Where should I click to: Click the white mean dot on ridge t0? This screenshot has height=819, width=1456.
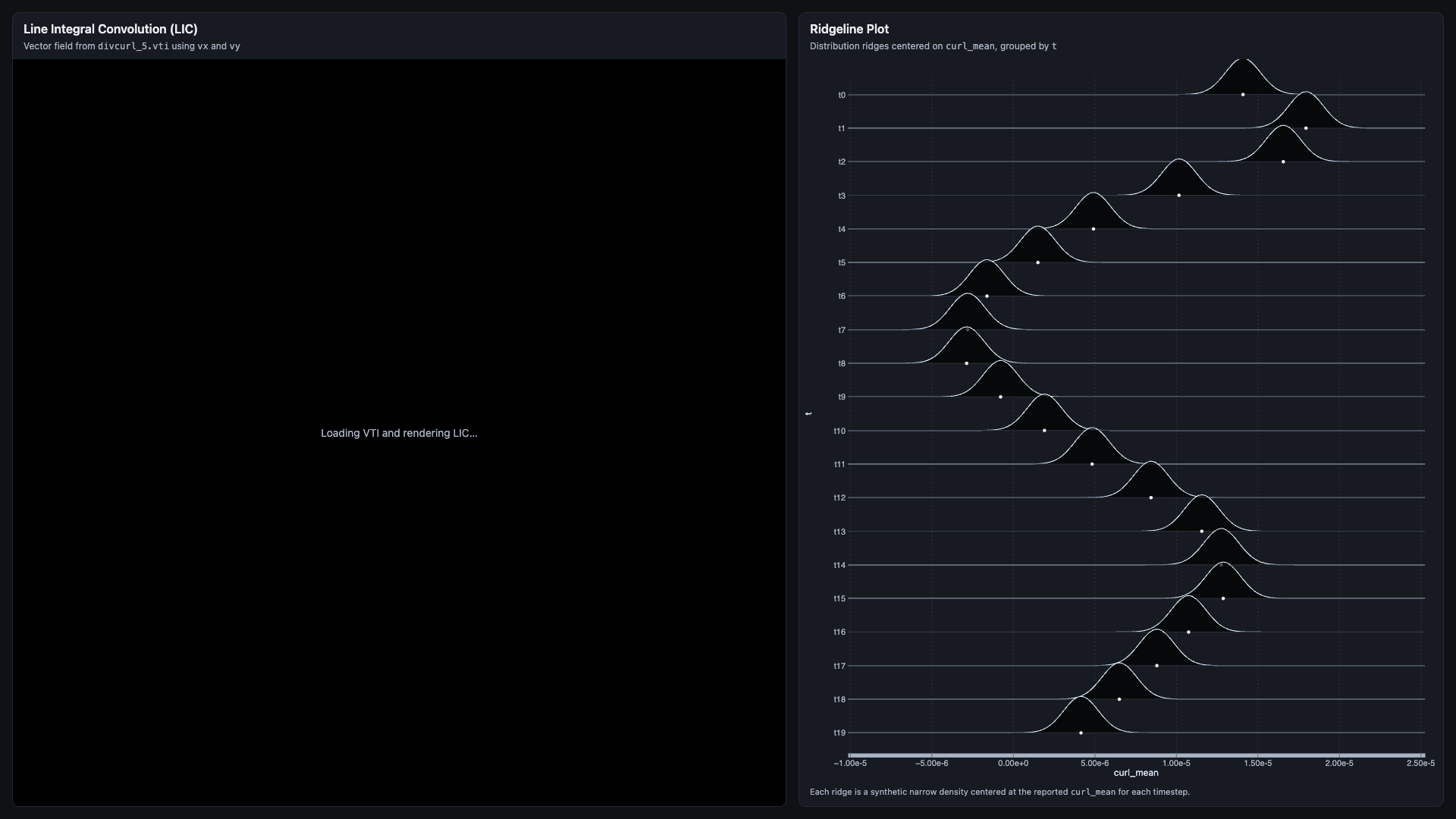coord(1243,95)
